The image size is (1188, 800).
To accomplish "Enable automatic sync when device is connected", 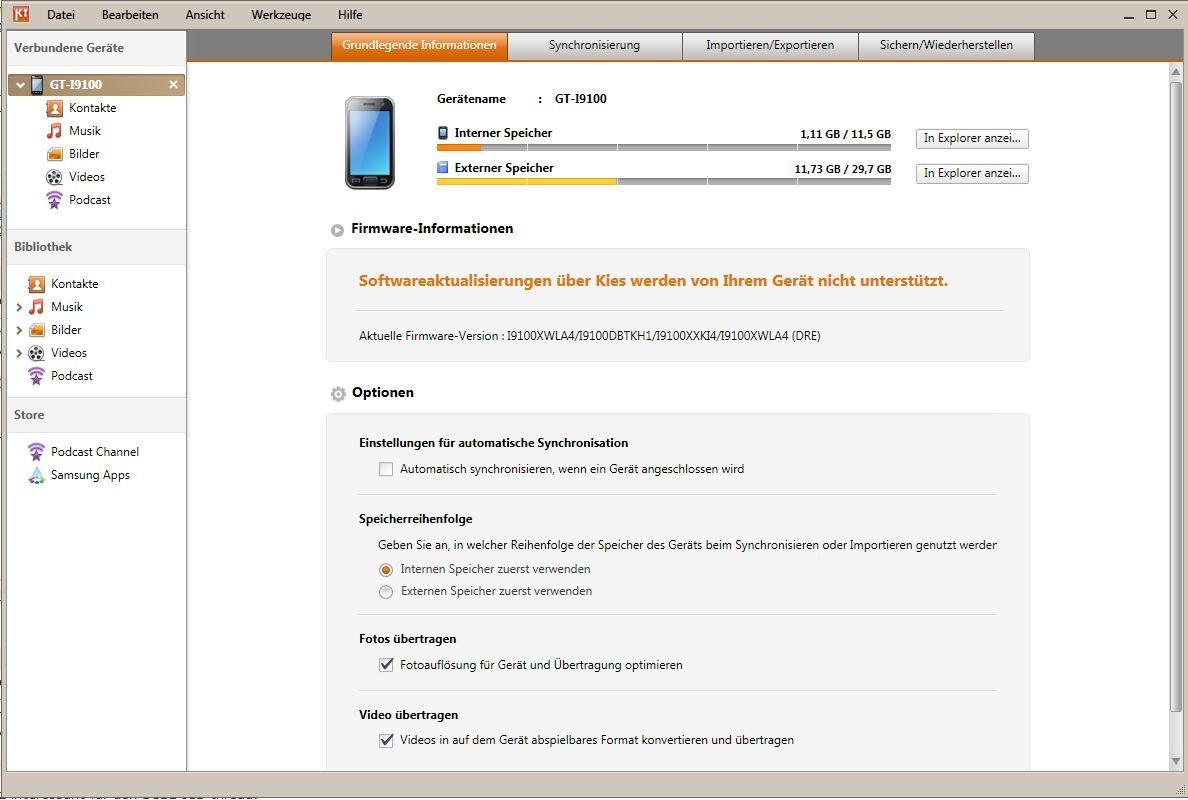I will [x=386, y=470].
